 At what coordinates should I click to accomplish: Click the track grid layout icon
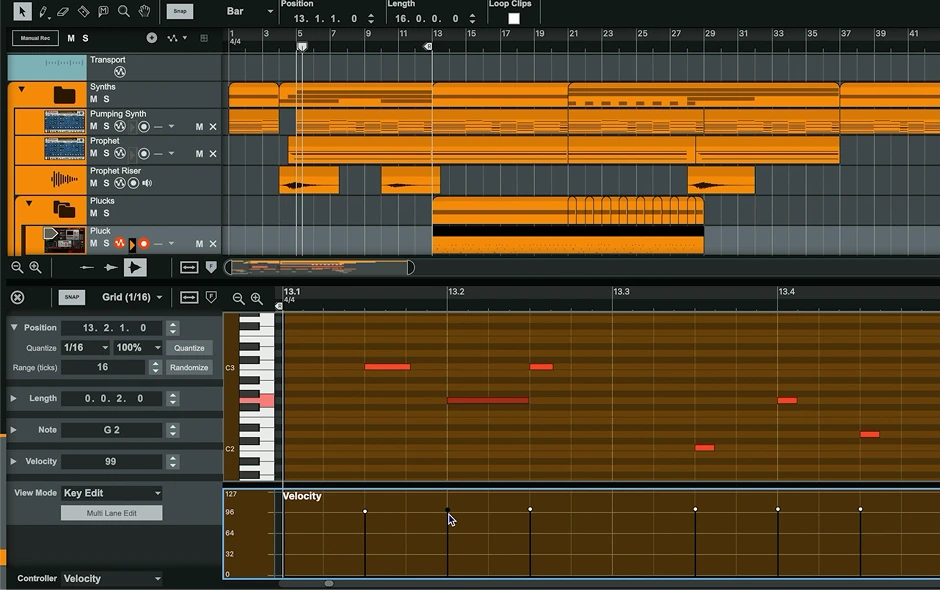pos(204,38)
